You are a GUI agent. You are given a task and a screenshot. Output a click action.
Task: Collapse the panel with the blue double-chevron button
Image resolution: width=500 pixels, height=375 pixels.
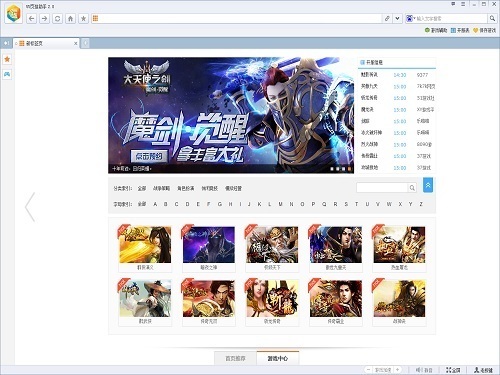coord(428,185)
